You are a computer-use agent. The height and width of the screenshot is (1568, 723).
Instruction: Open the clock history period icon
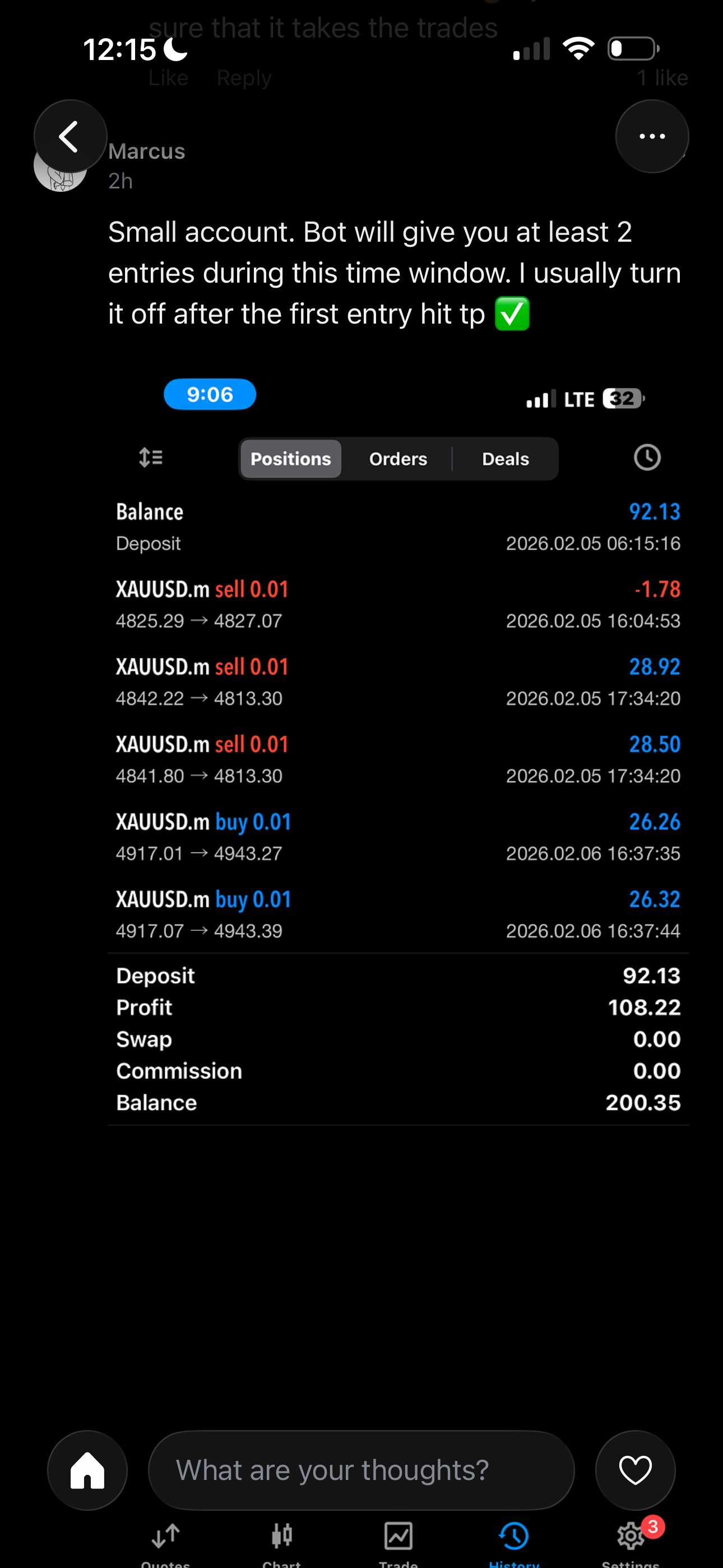point(647,458)
